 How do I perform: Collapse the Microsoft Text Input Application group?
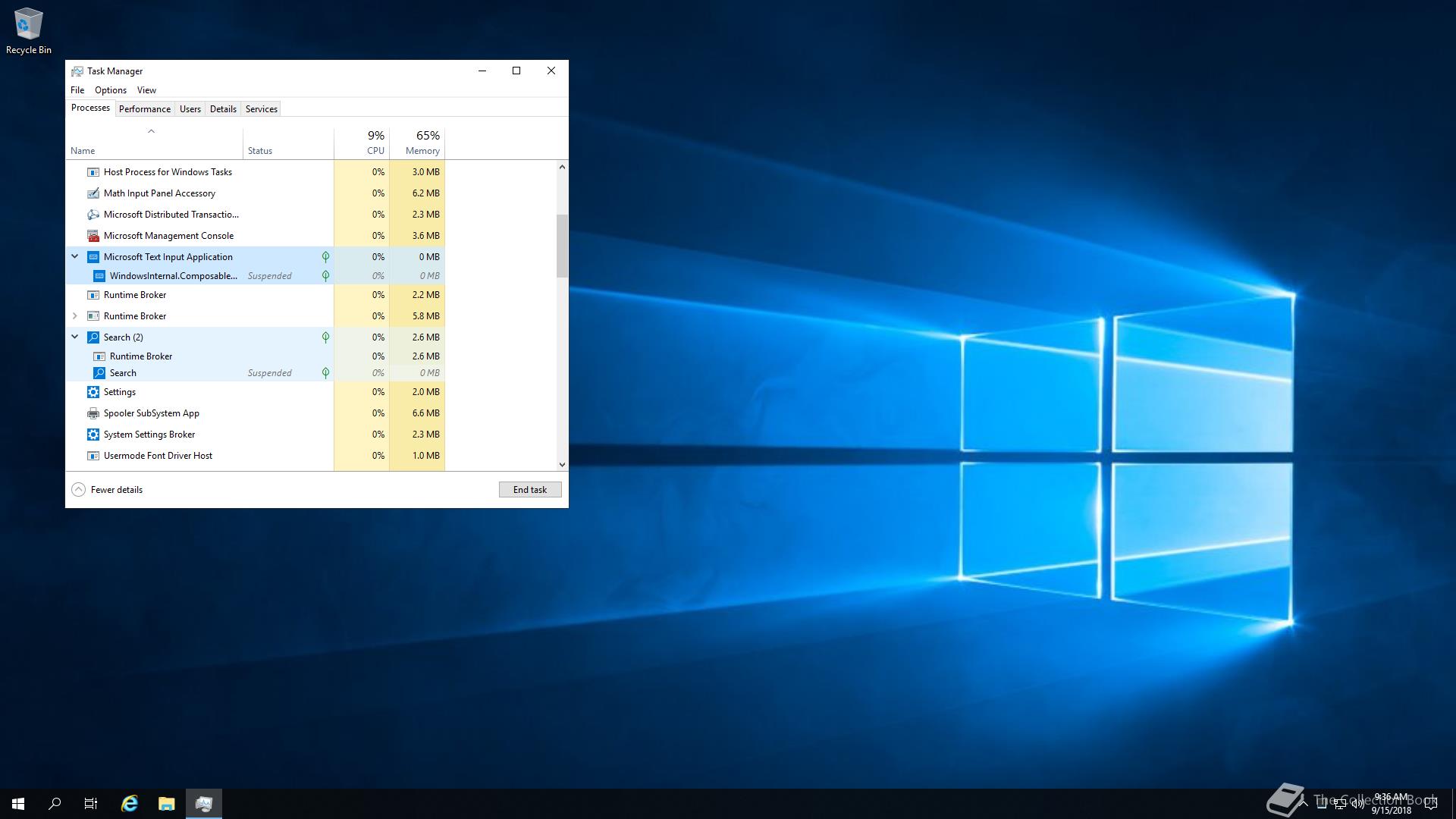(x=75, y=257)
